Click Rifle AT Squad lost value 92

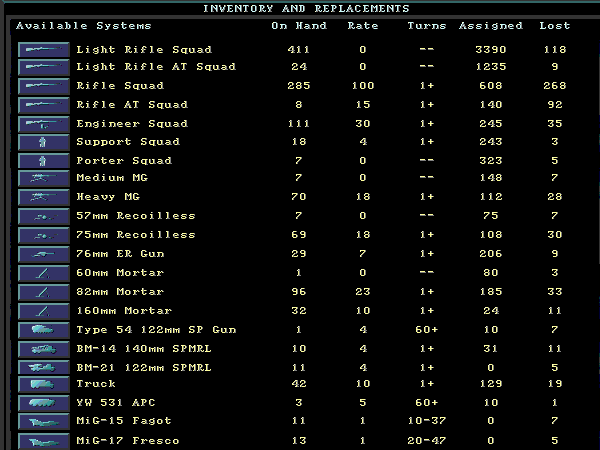(x=555, y=105)
